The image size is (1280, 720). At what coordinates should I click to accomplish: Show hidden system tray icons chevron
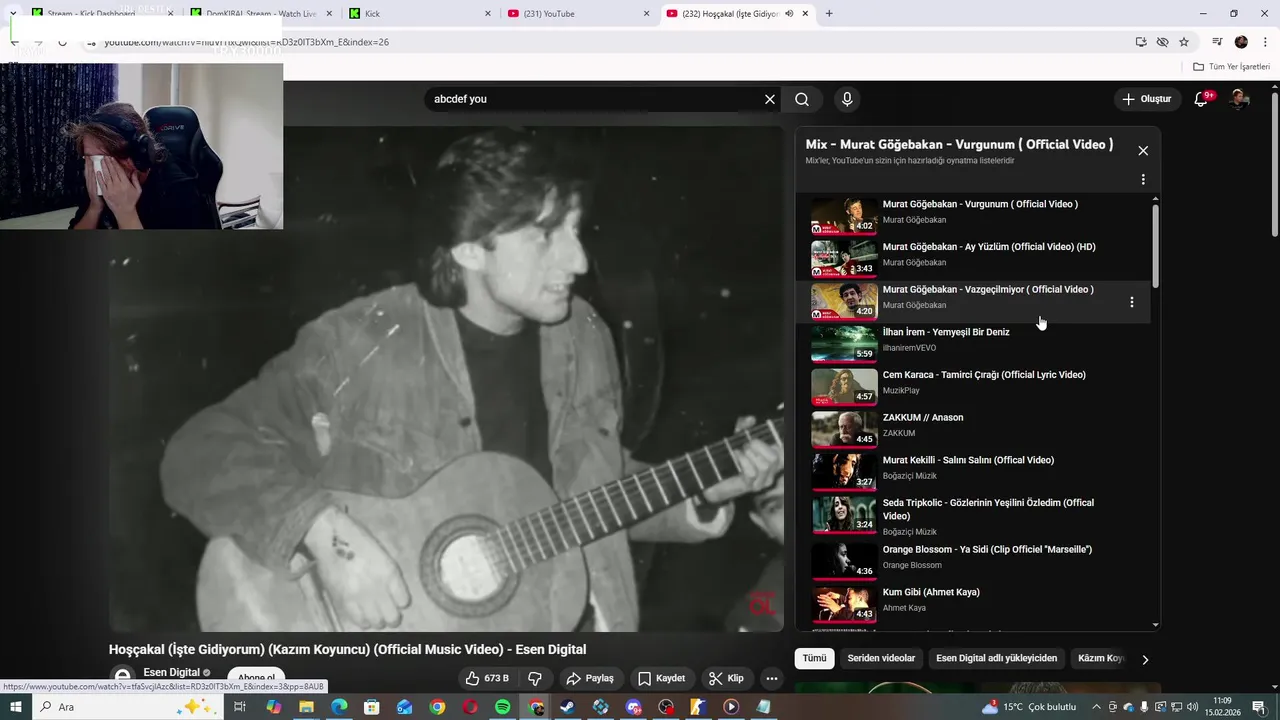(x=1097, y=707)
